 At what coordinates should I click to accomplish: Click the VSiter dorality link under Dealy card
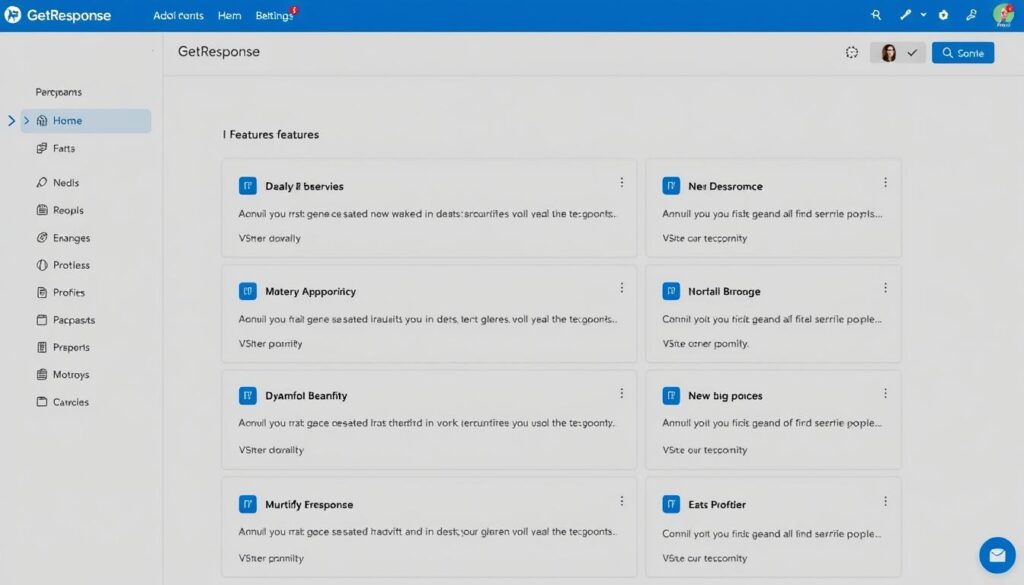pyautogui.click(x=269, y=238)
